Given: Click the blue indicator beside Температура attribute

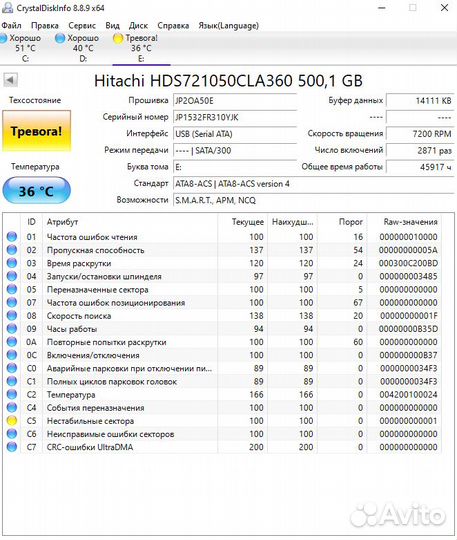Looking at the screenshot, I should 12,394.
